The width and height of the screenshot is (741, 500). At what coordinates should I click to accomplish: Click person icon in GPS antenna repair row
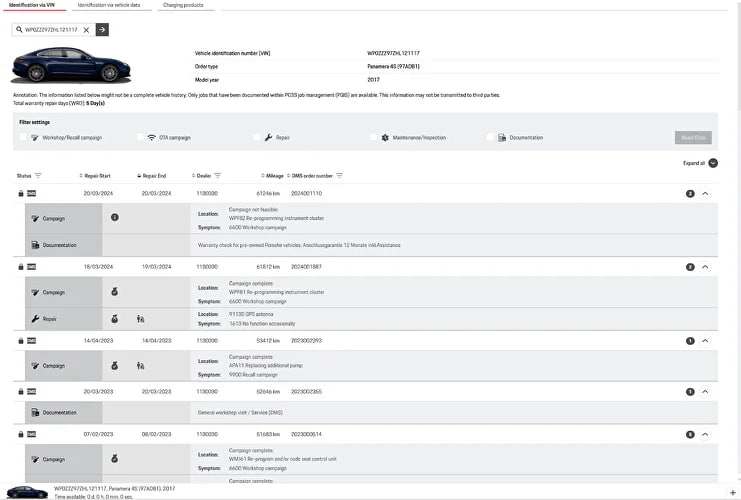pyautogui.click(x=140, y=319)
